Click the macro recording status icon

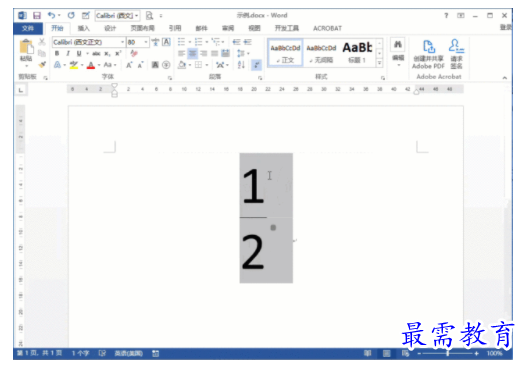tap(155, 354)
